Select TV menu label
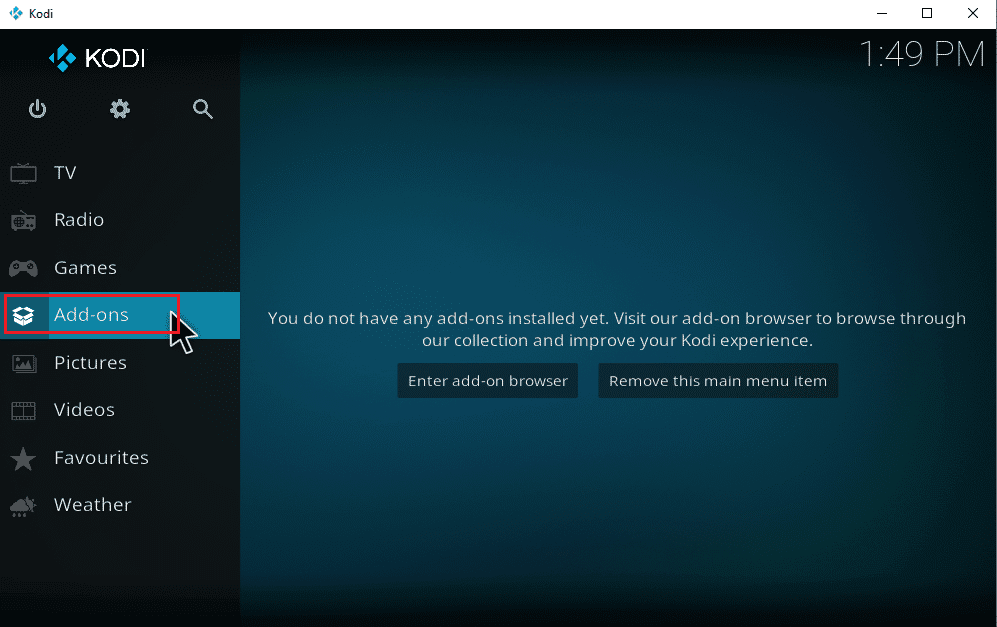The height and width of the screenshot is (627, 997). click(x=65, y=173)
